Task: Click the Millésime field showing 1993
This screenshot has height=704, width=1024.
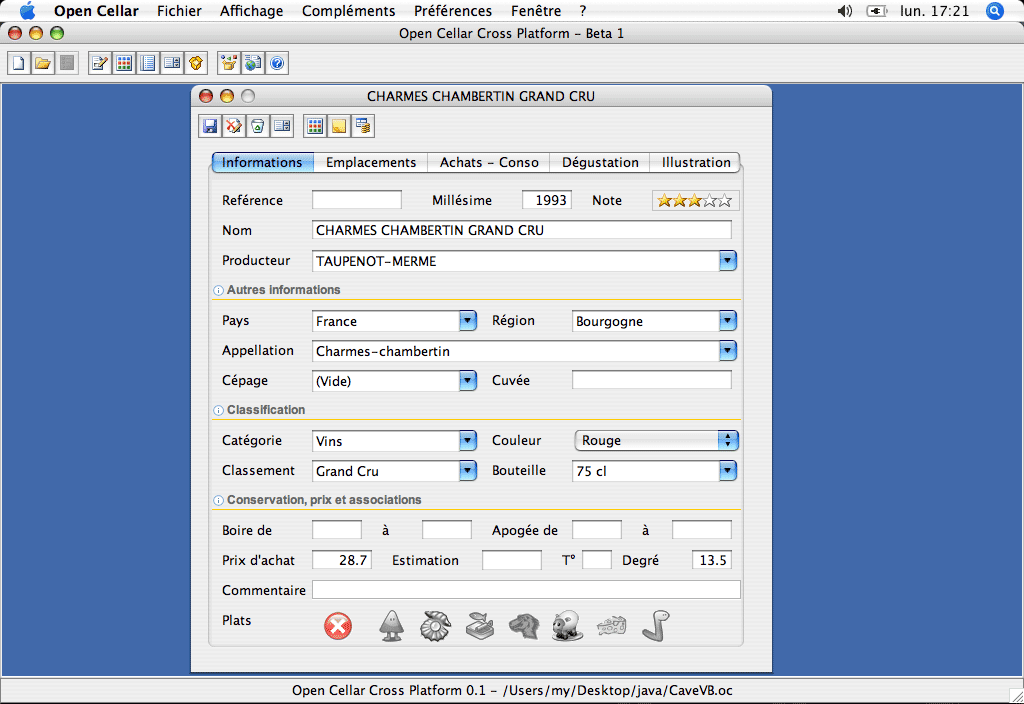Action: pyautogui.click(x=547, y=200)
